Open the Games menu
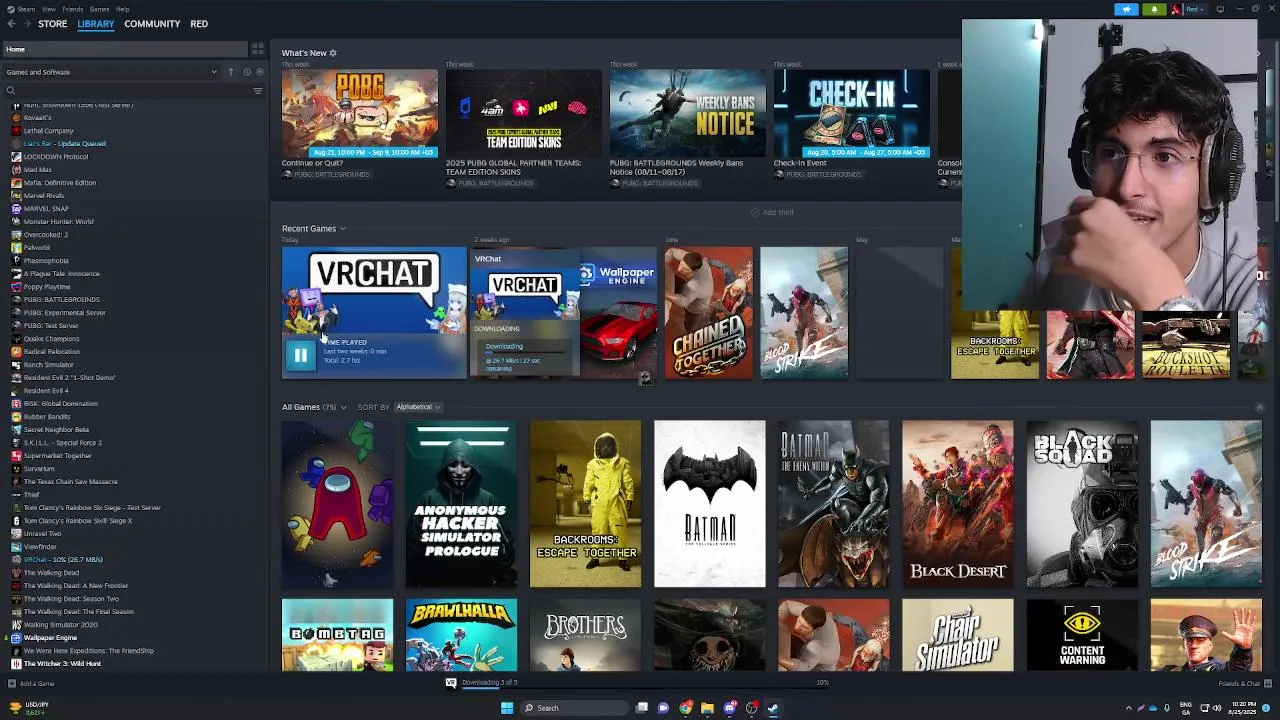The height and width of the screenshot is (720, 1280). click(100, 9)
